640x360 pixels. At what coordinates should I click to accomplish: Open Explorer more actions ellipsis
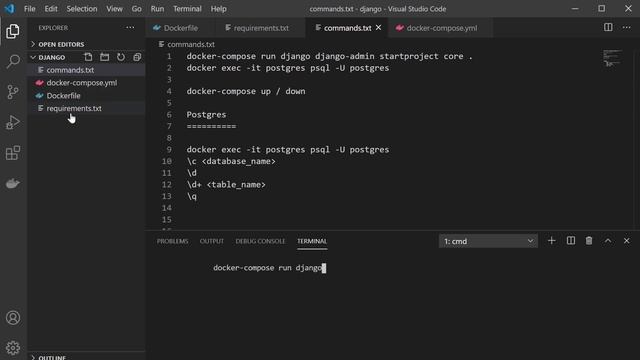pyautogui.click(x=130, y=28)
